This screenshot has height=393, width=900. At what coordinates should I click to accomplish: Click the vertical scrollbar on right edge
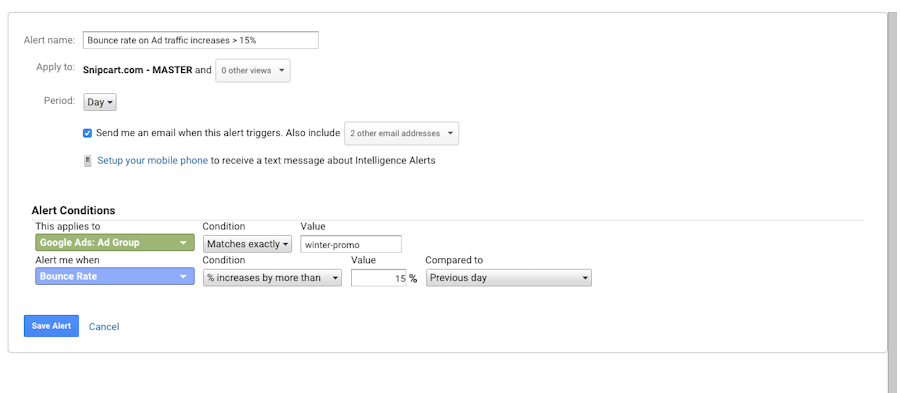coord(894,196)
